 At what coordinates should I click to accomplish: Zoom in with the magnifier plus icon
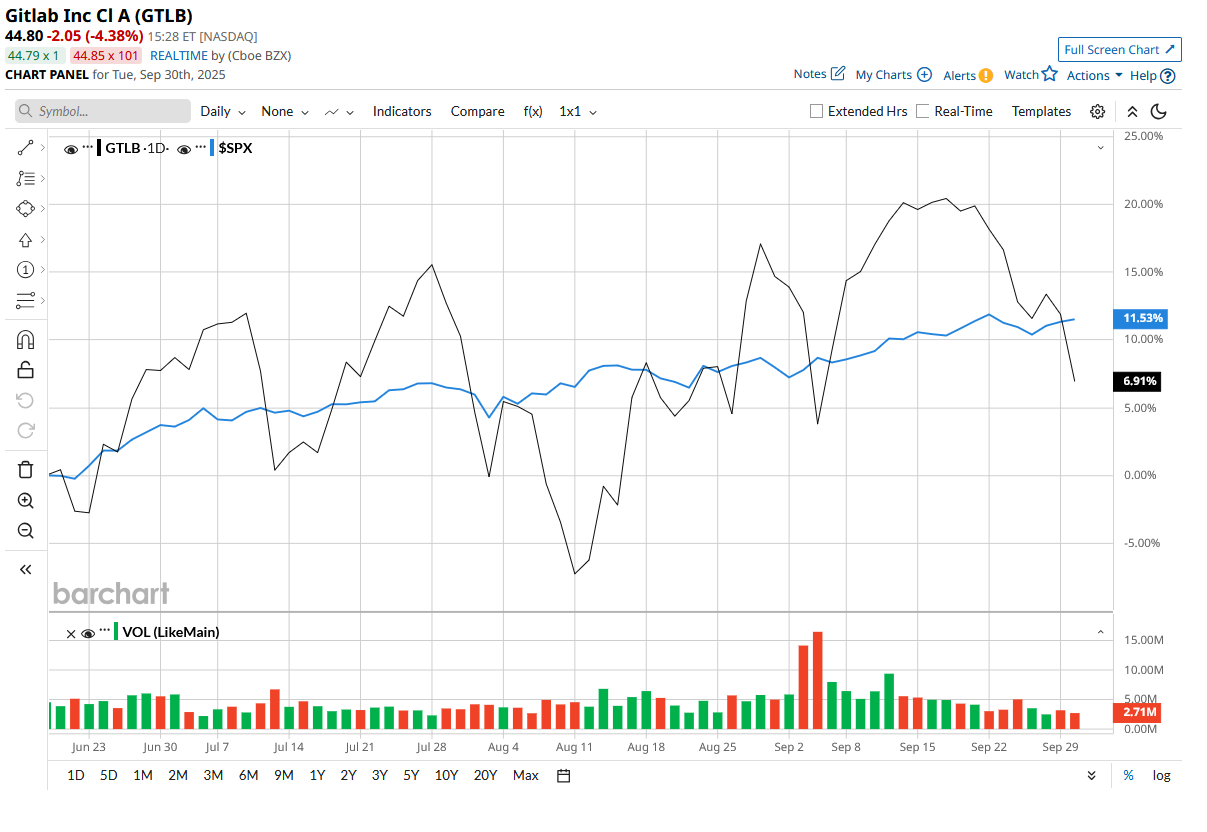26,501
